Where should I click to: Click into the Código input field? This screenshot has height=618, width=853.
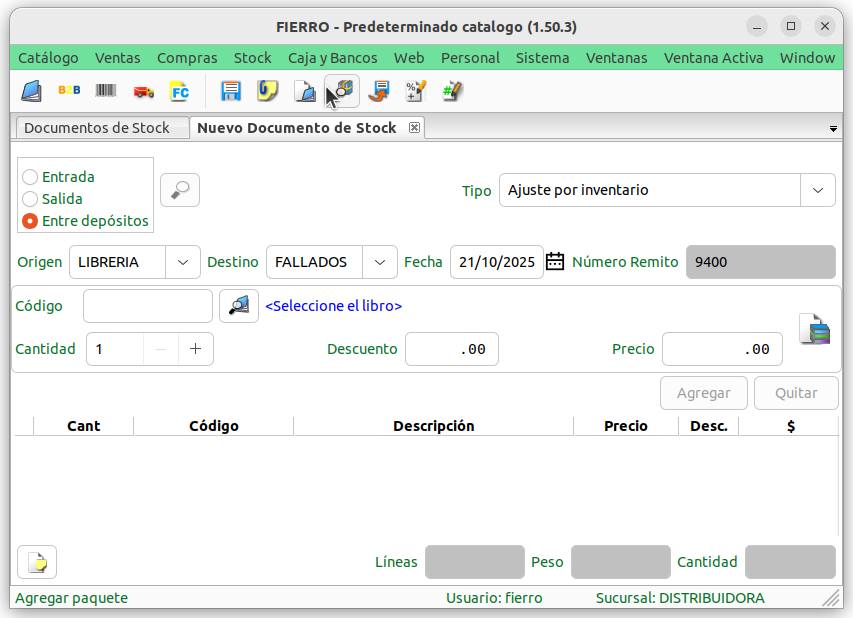tap(148, 306)
